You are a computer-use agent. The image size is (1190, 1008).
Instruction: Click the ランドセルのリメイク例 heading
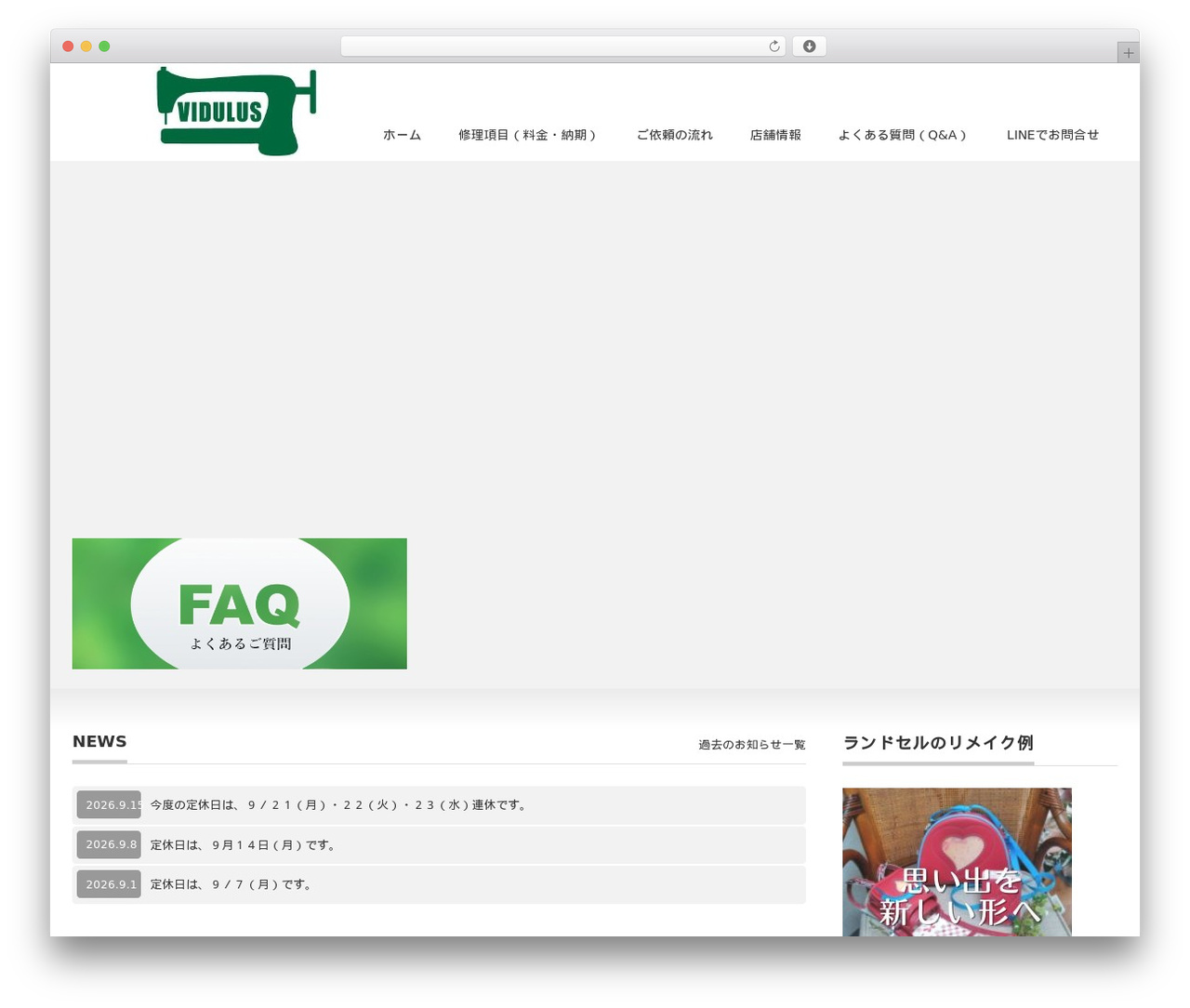point(938,742)
